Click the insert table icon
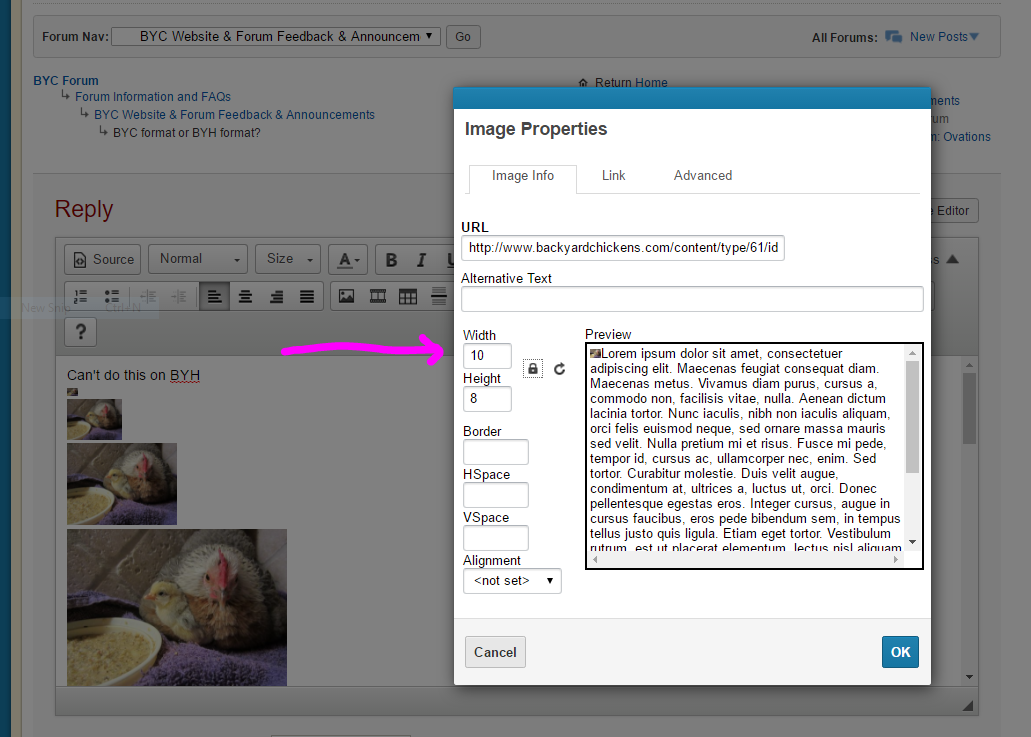The width and height of the screenshot is (1031, 737). click(408, 296)
